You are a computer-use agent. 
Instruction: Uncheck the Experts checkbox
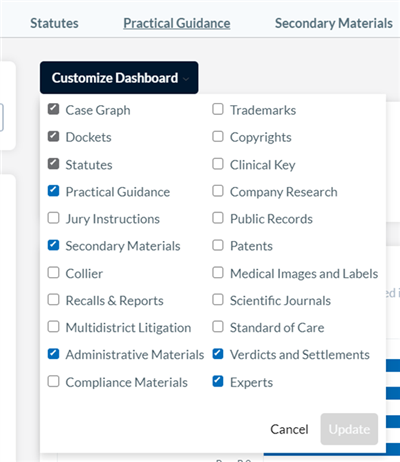click(x=218, y=381)
